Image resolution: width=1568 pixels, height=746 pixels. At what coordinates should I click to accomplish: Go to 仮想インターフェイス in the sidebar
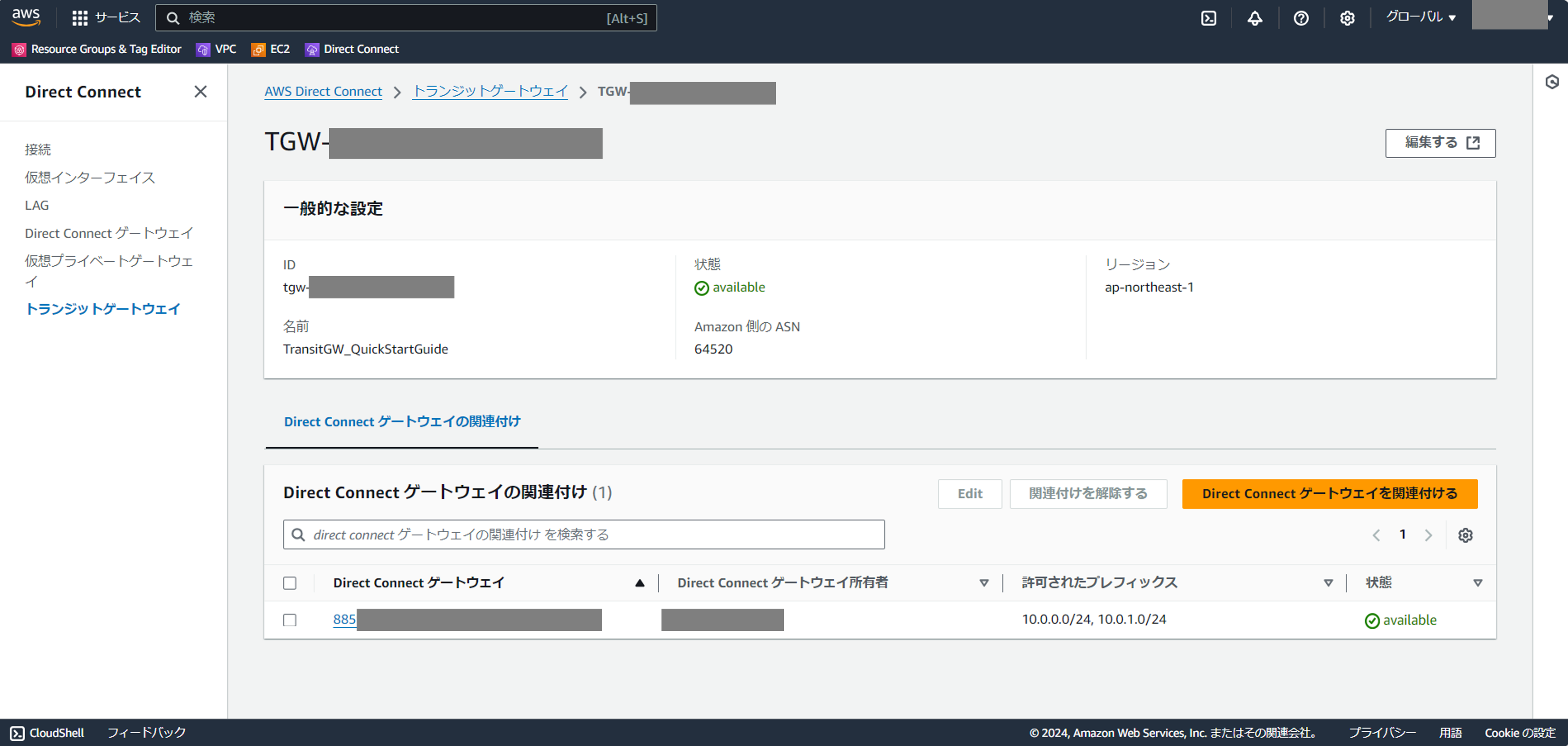[x=90, y=177]
